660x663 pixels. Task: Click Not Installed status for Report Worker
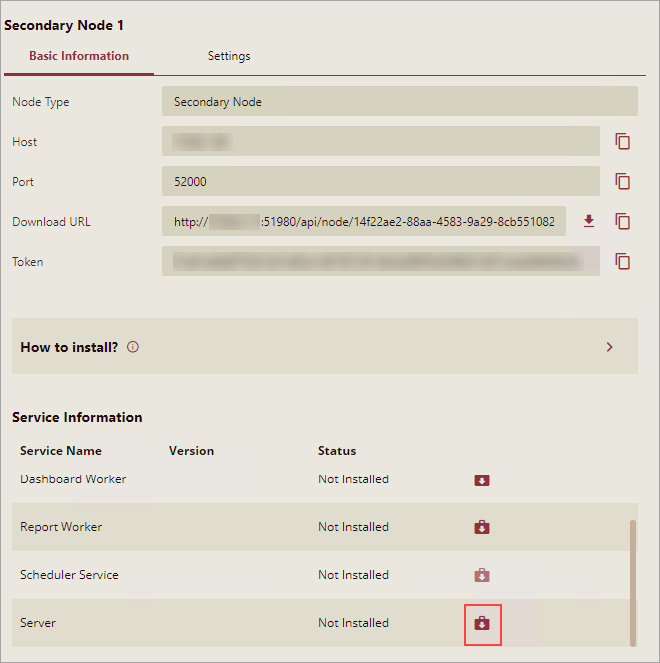pyautogui.click(x=353, y=527)
